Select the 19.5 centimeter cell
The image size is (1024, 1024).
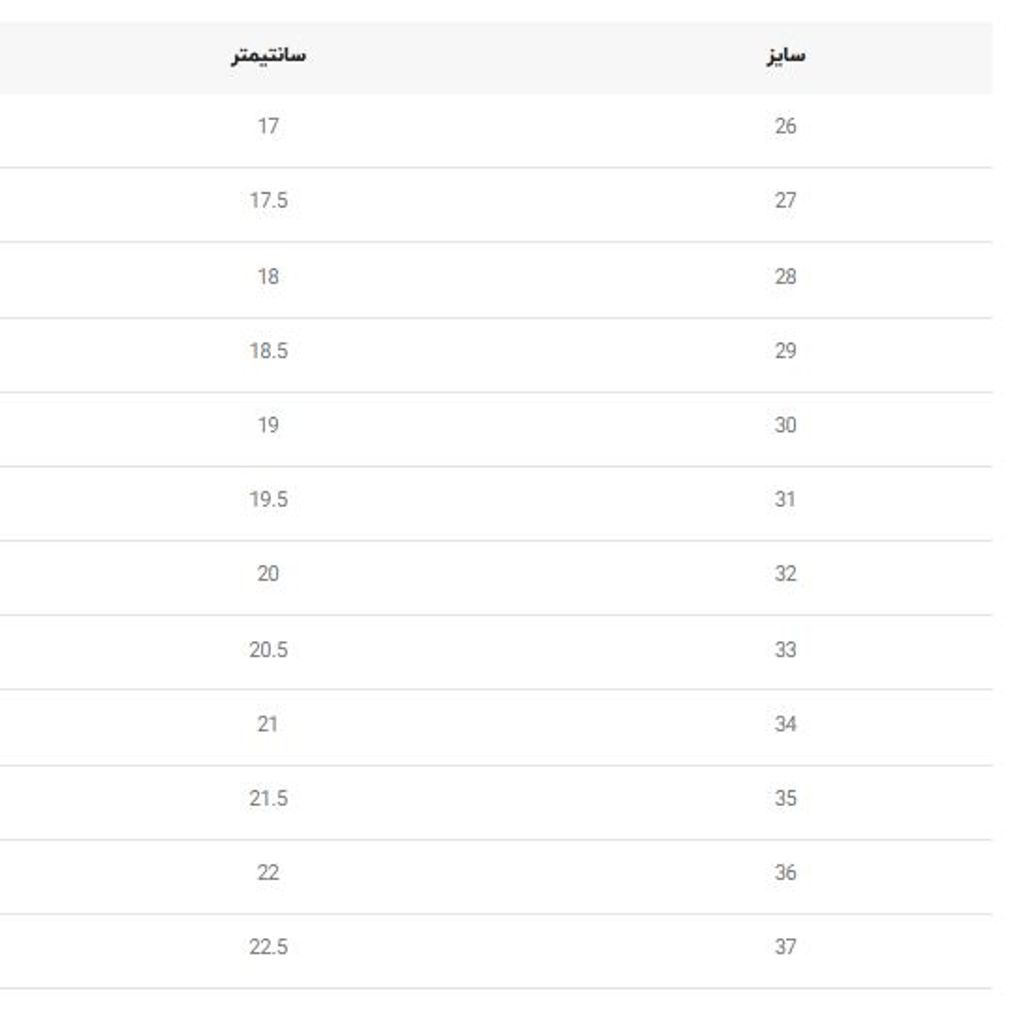pyautogui.click(x=268, y=499)
